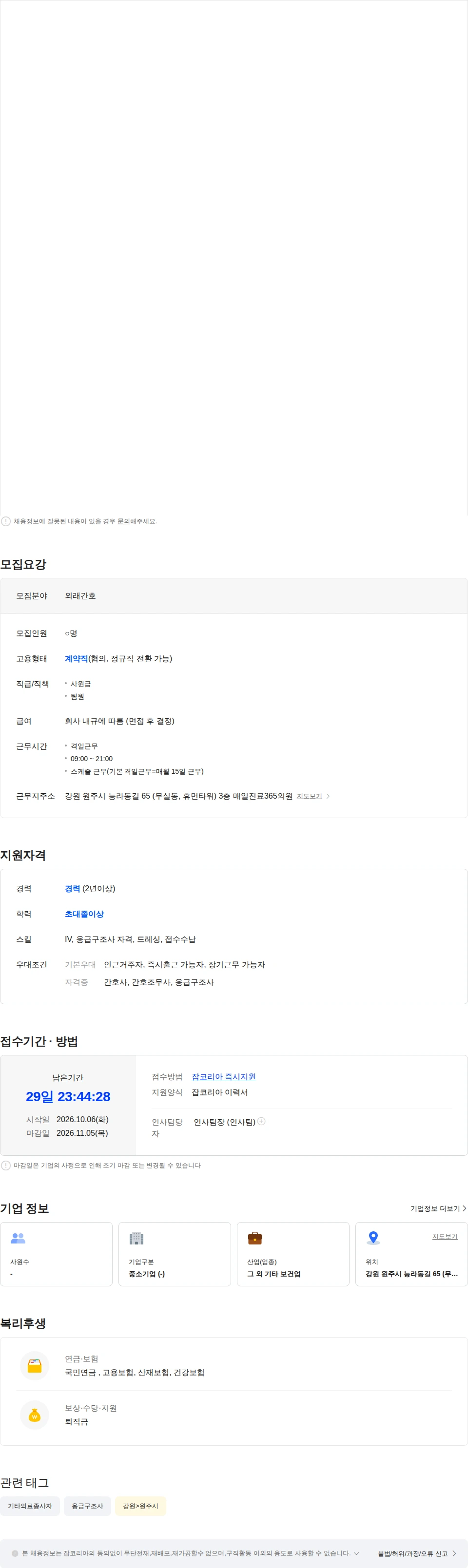Click the 잡코리아 즉시지원 link

[x=224, y=1077]
